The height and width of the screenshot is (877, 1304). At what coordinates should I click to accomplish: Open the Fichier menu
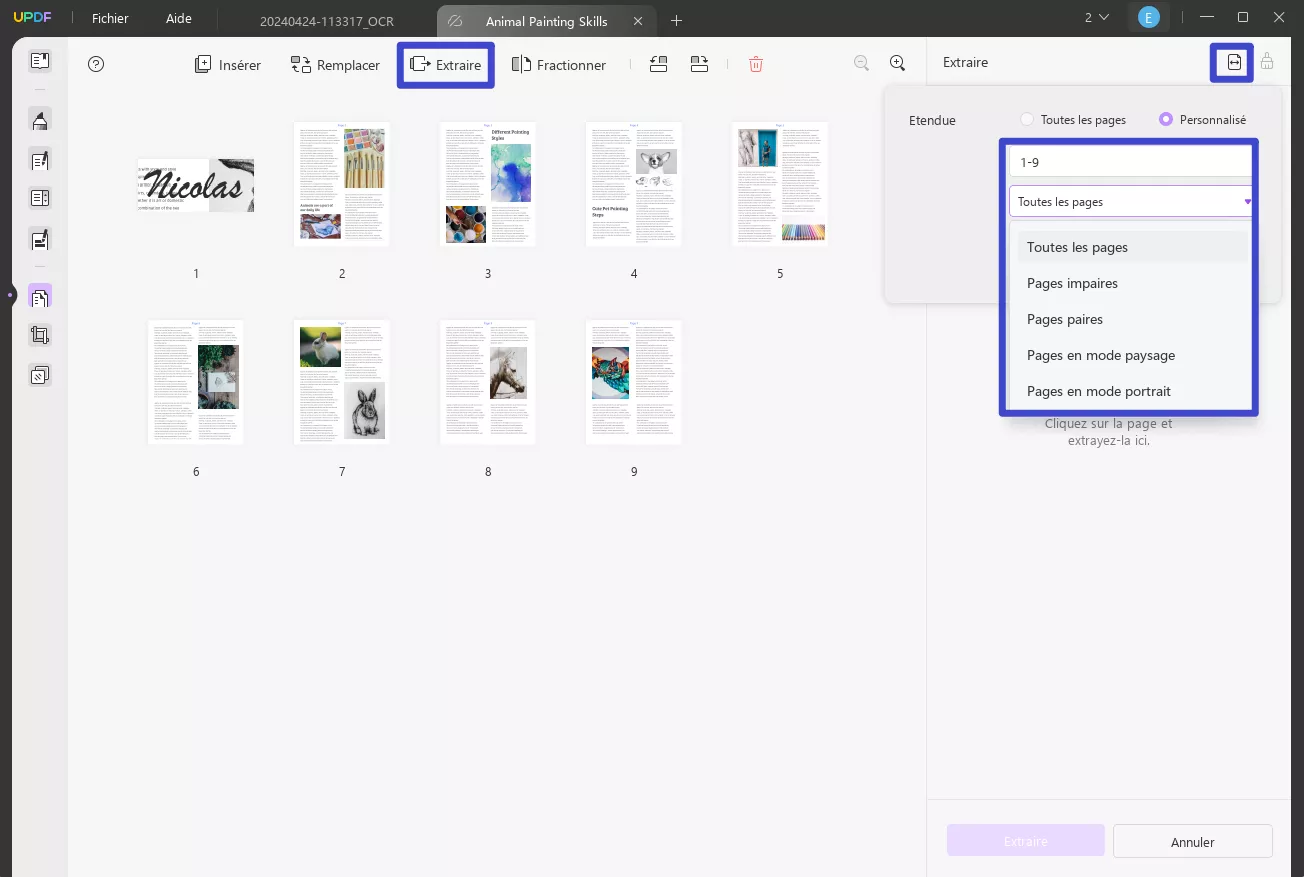pos(110,18)
